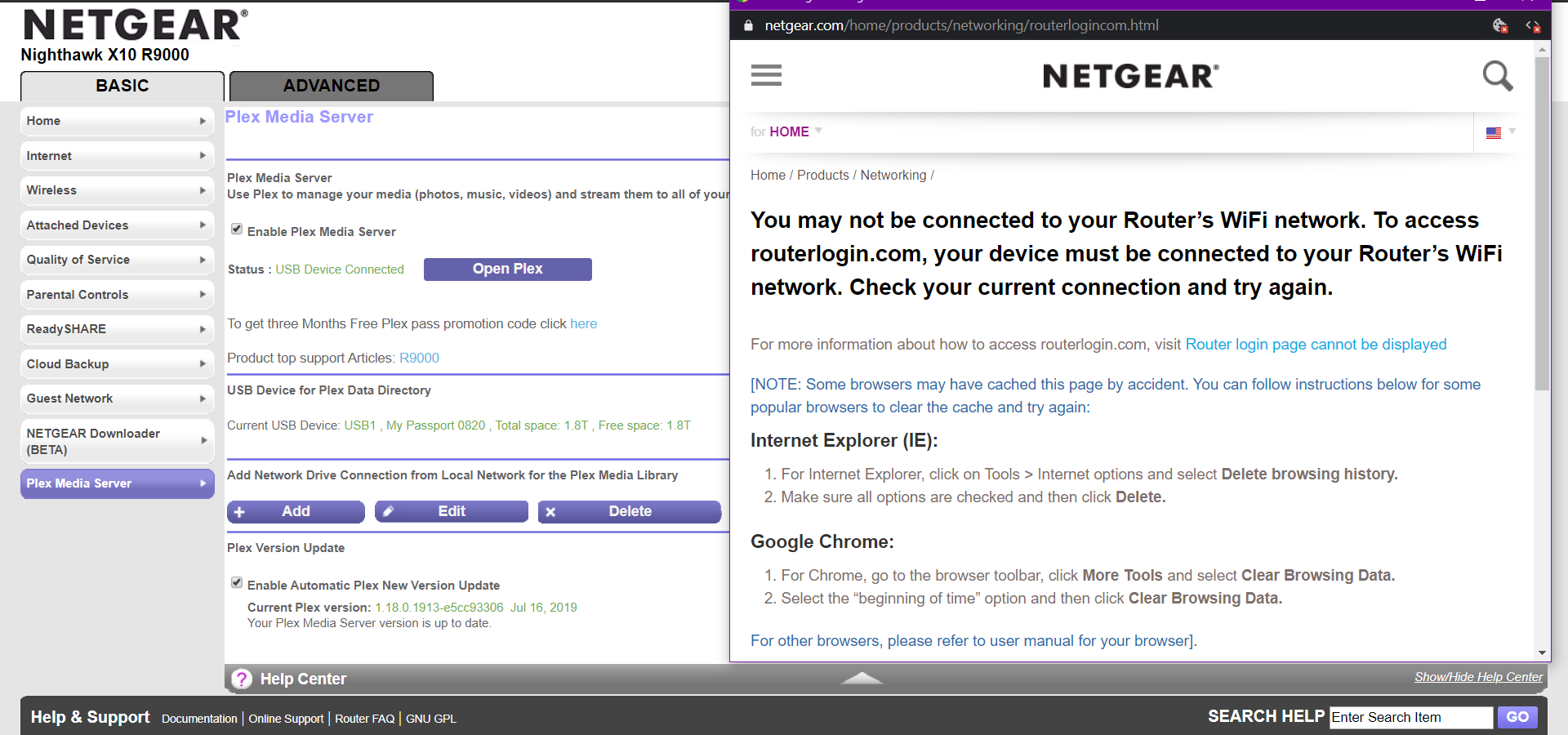Viewport: 1568px width, 735px height.
Task: Select Quality of Service menu item
Action: click(117, 260)
